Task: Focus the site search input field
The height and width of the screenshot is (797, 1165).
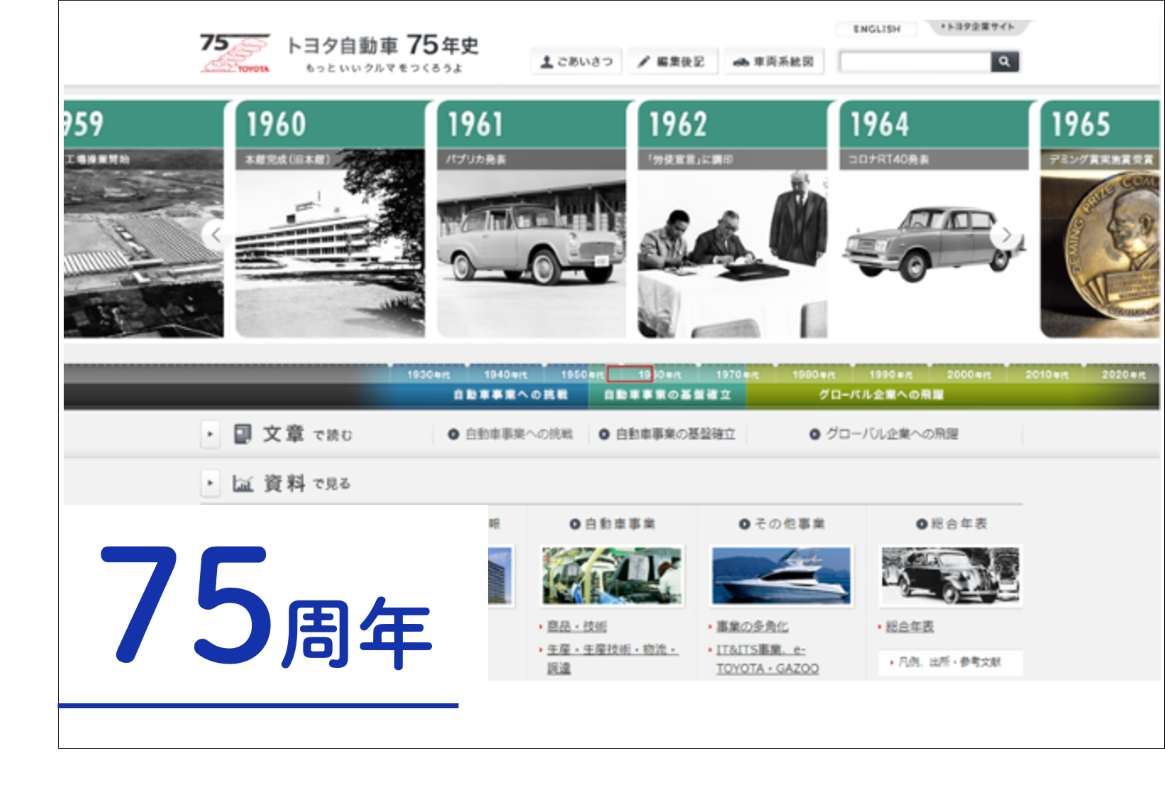Action: coord(915,62)
